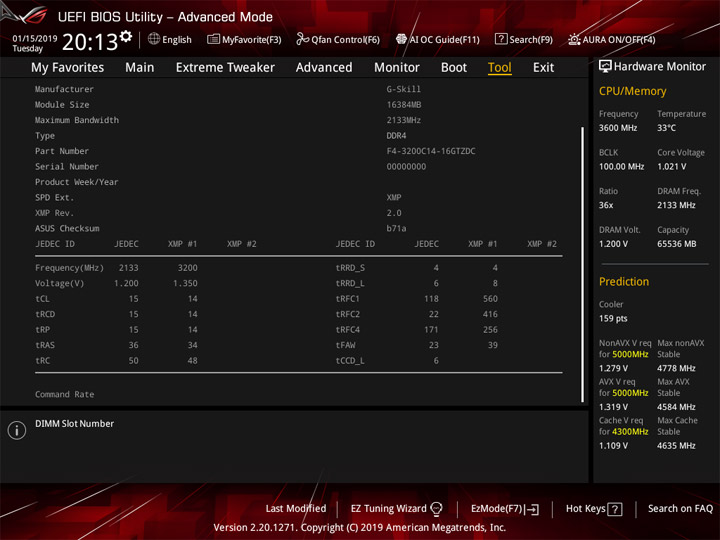Switch to the Main tab
Screen dimensions: 720x540
click(x=140, y=68)
